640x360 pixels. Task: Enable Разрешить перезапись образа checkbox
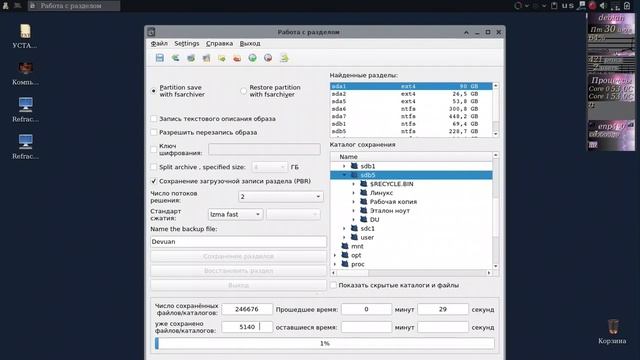point(154,132)
